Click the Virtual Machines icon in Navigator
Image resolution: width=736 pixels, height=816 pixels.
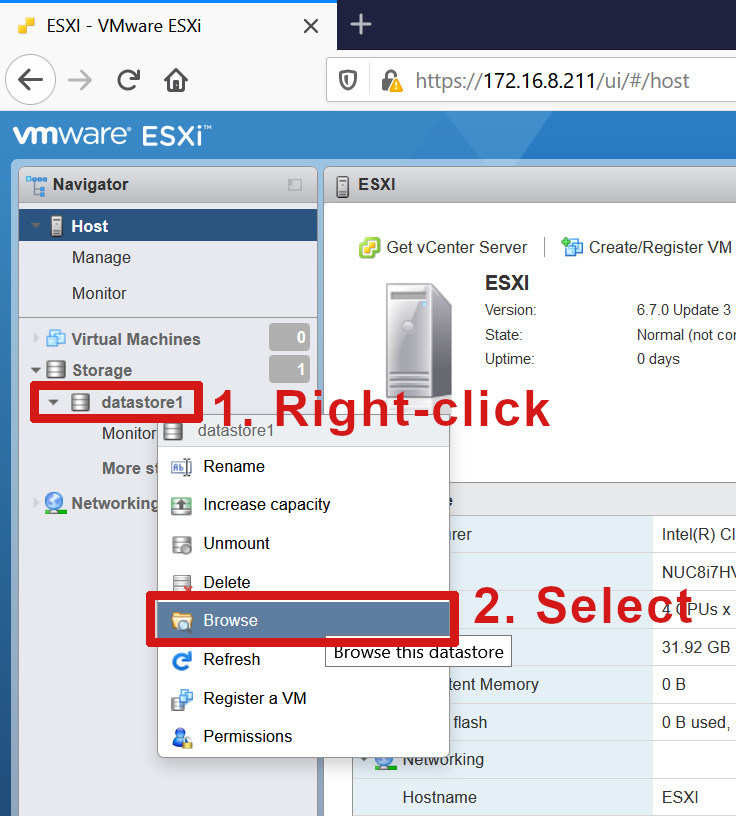(56, 338)
